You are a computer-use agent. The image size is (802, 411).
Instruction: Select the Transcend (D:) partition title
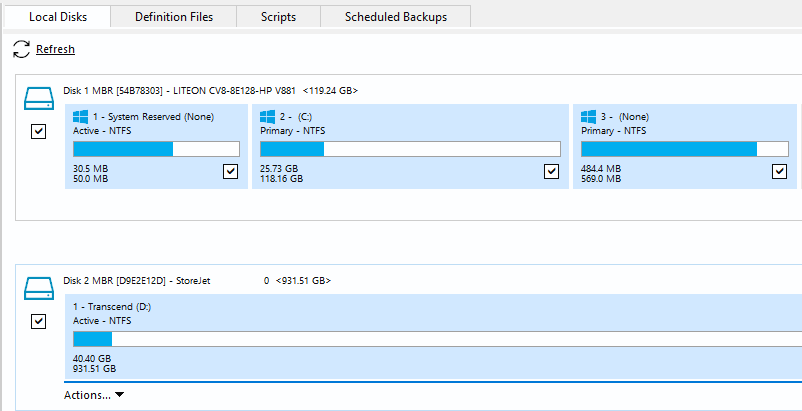click(x=111, y=306)
